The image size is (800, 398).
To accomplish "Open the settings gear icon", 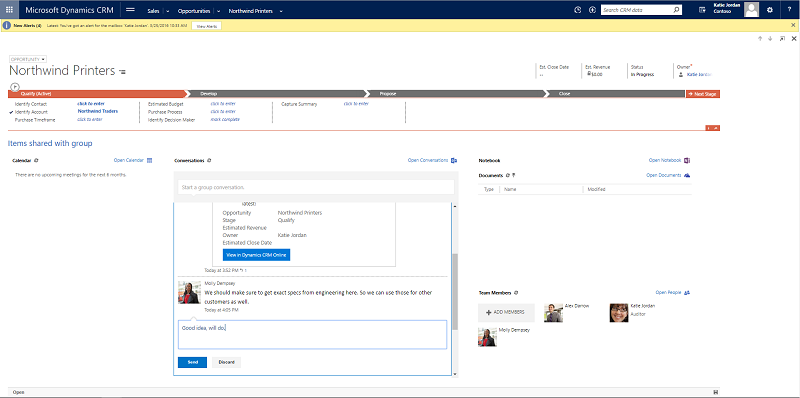I will (770, 10).
